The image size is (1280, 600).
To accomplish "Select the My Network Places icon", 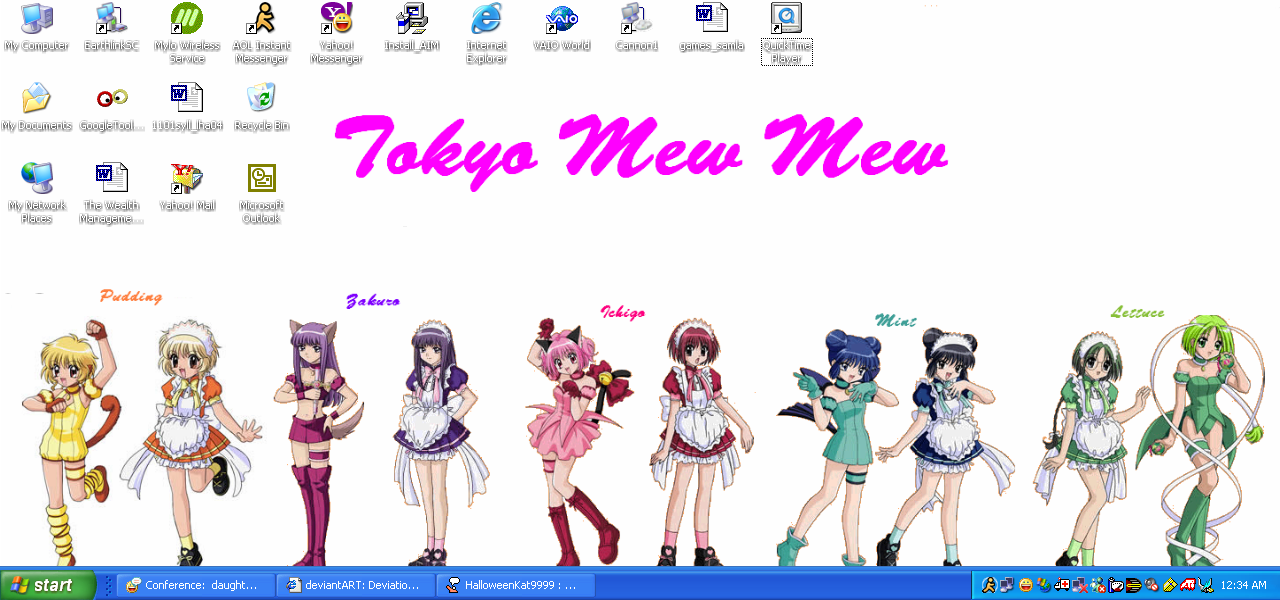I will point(36,194).
